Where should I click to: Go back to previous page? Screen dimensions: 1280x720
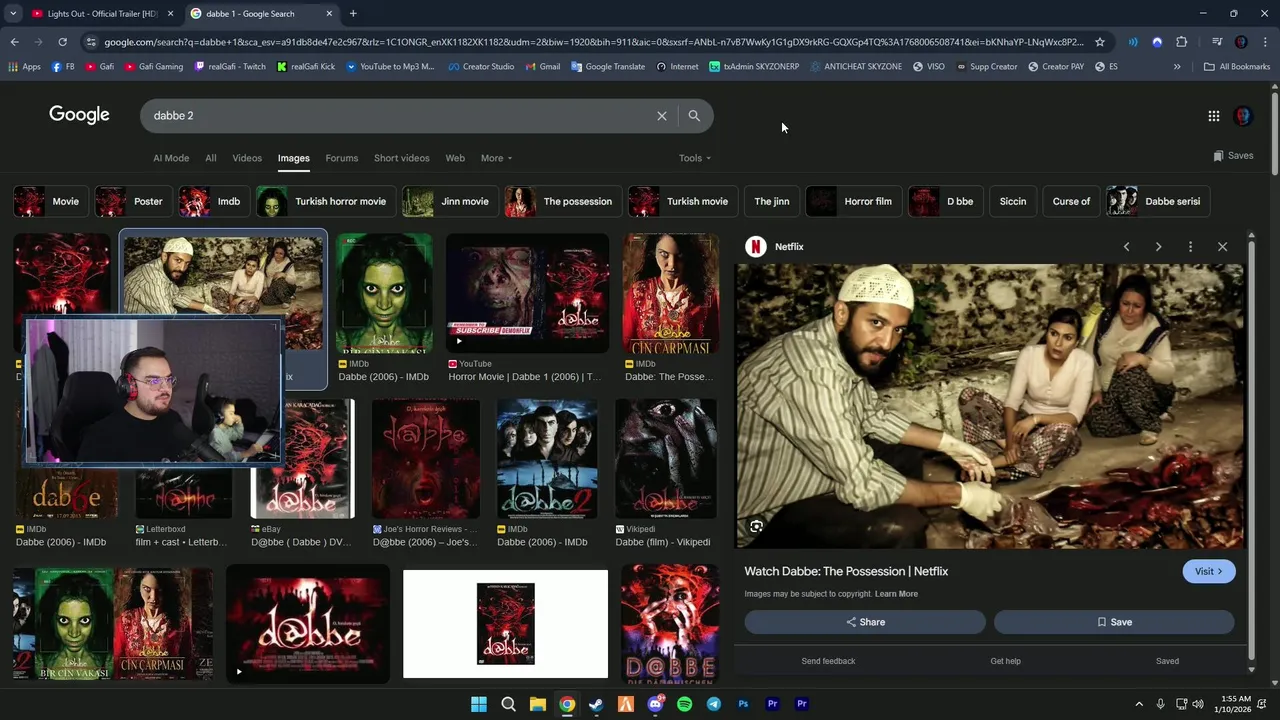[14, 42]
